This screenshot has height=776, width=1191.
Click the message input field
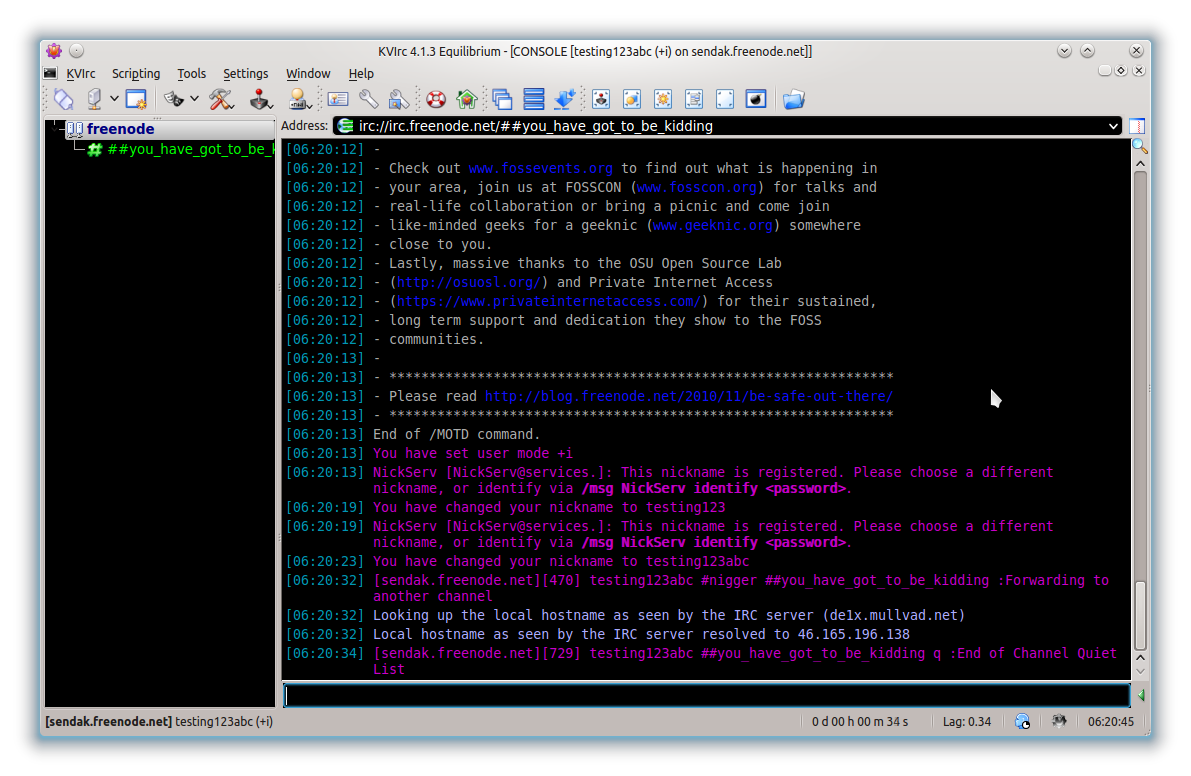(x=707, y=696)
